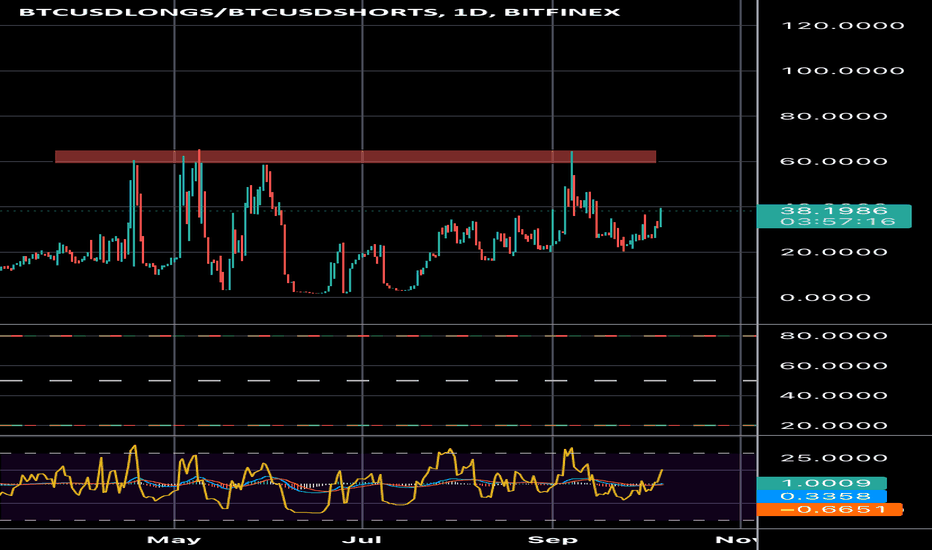Click the 40.0000 label in the middle indicator pane
932x550 pixels.
(x=834, y=395)
